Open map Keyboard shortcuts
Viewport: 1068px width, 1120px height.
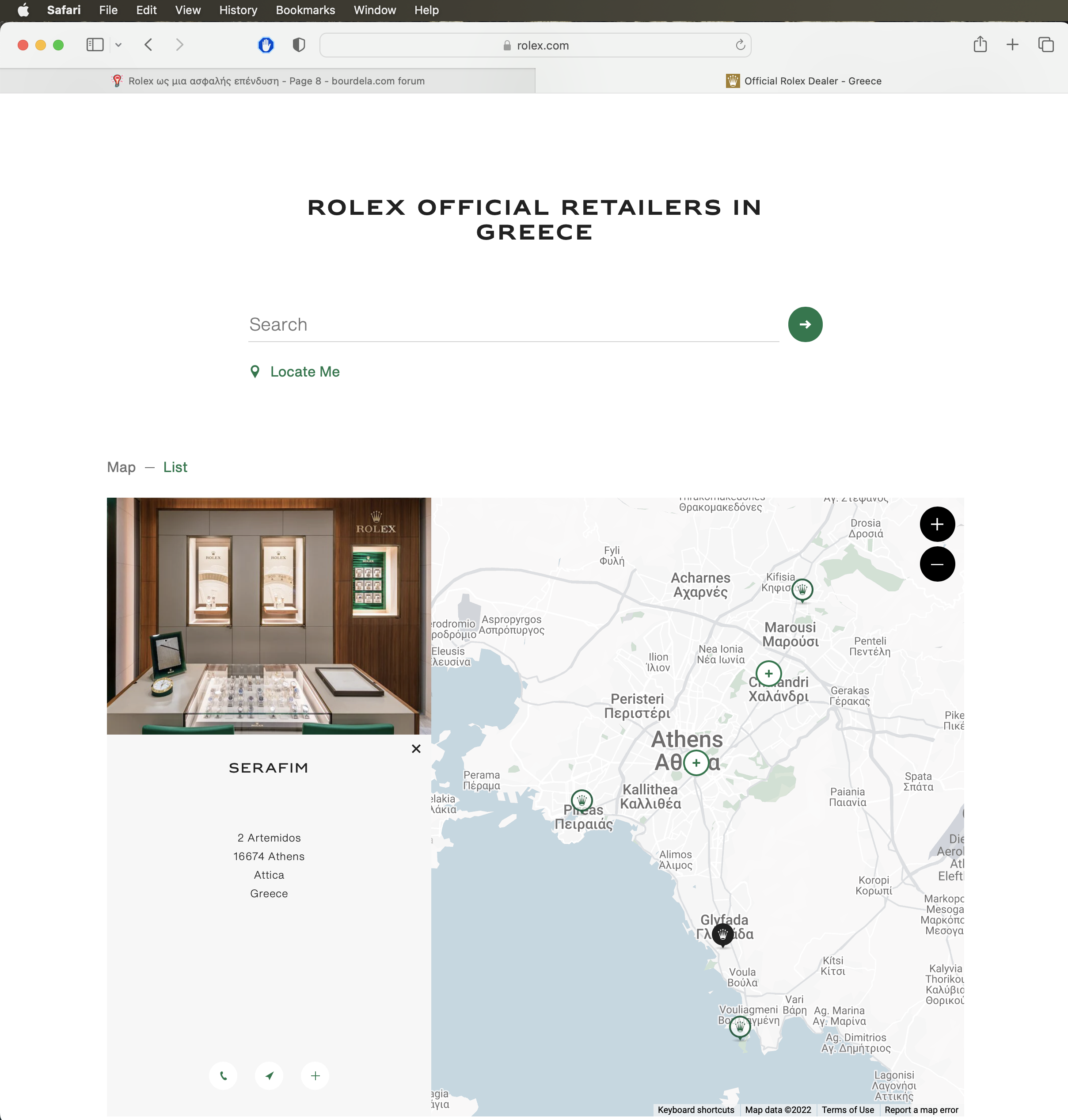tap(696, 1110)
